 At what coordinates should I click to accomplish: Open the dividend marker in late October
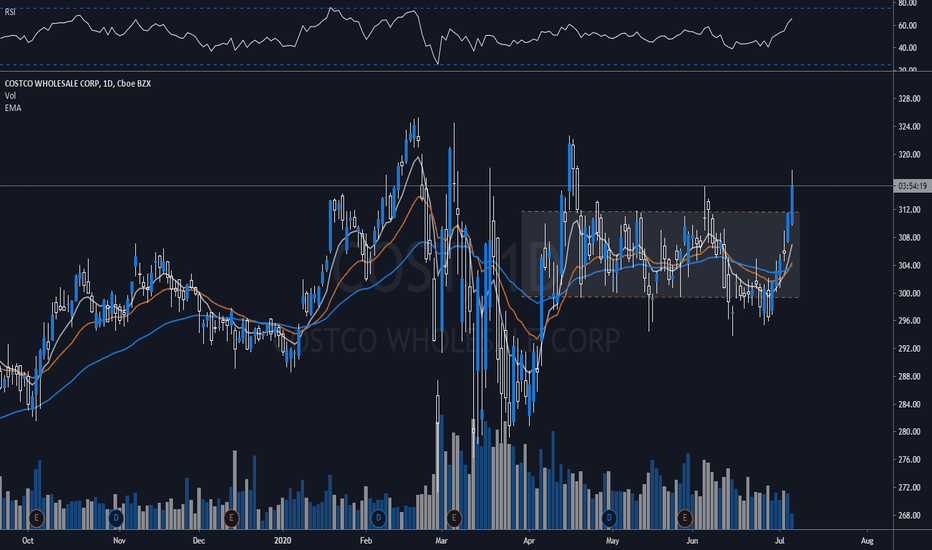pyautogui.click(x=115, y=518)
